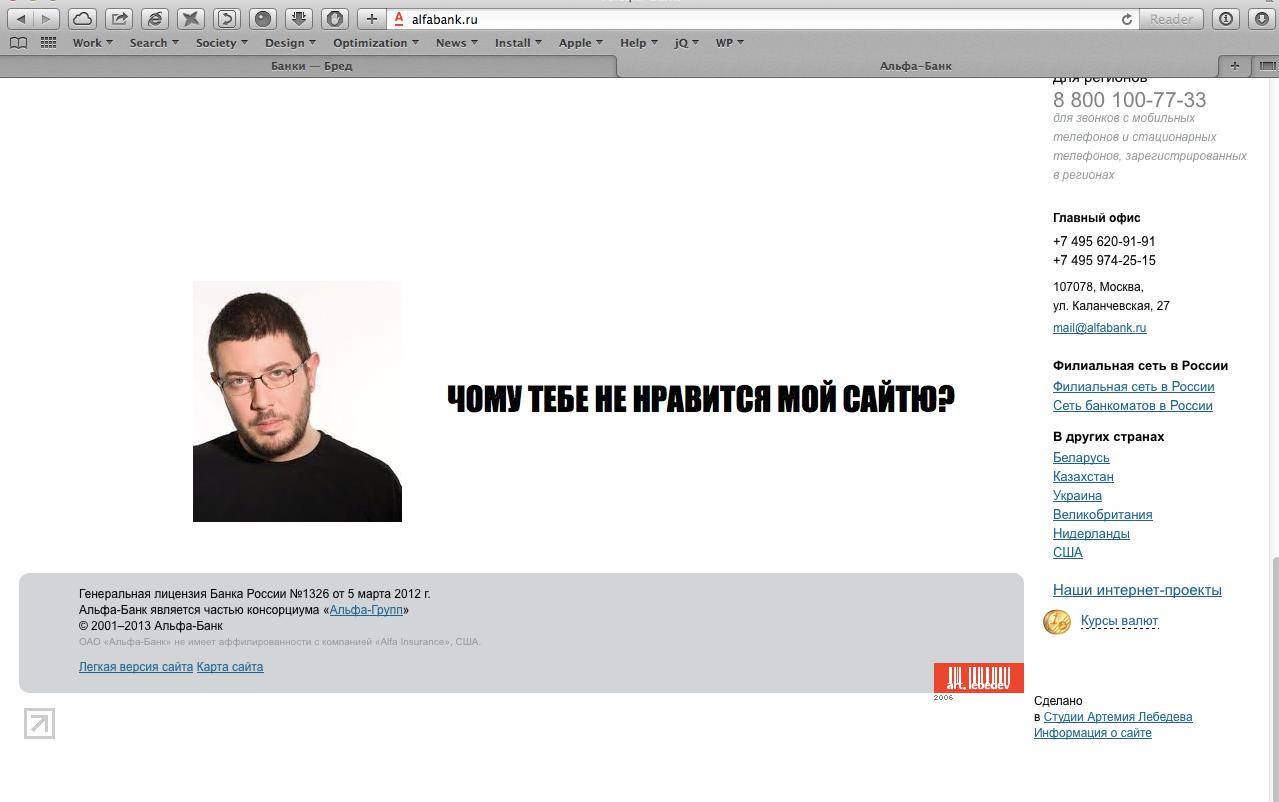Go forward with the forward arrow
The width and height of the screenshot is (1279, 802).
tap(46, 19)
